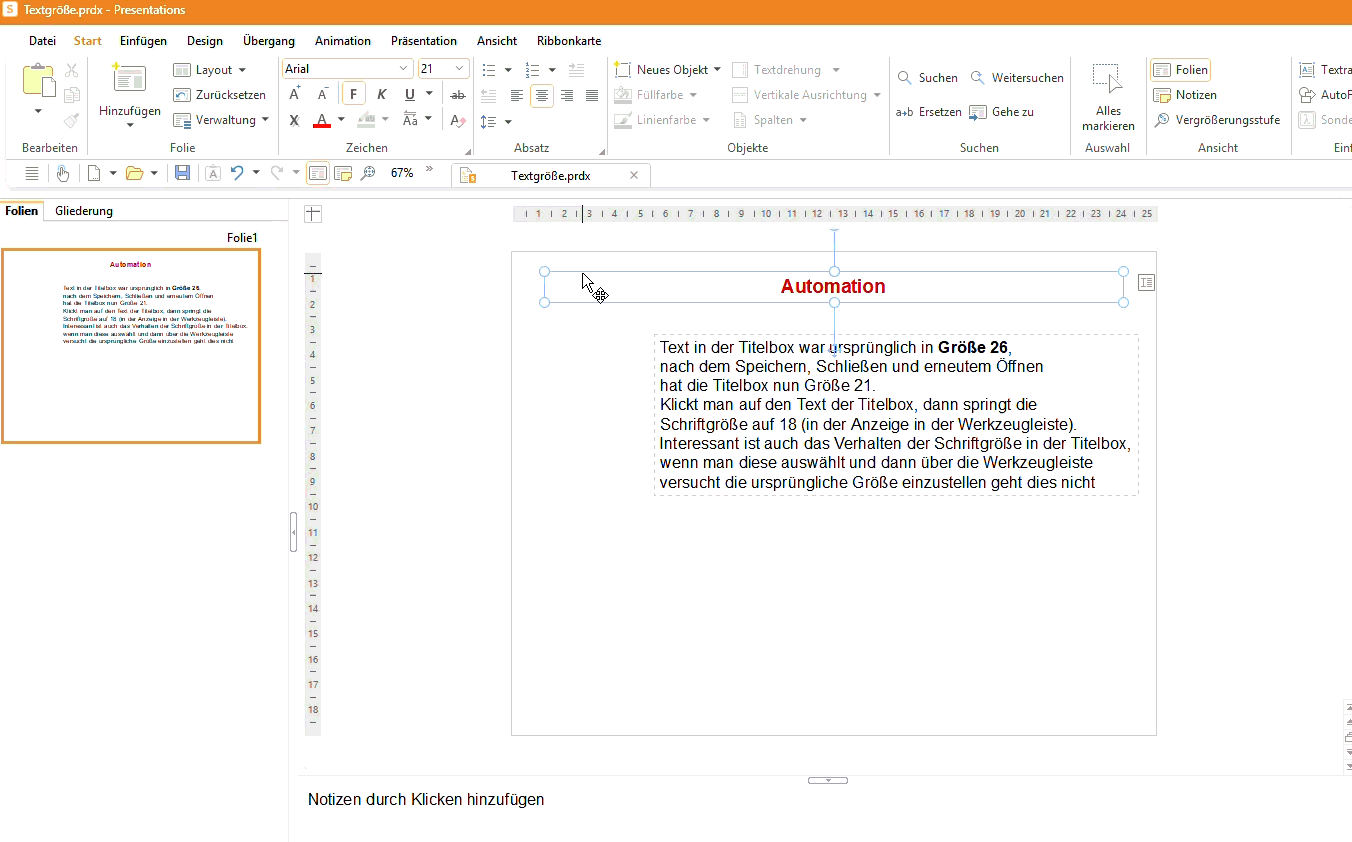The width and height of the screenshot is (1352, 842).
Task: Open the Datei menu
Action: point(42,41)
